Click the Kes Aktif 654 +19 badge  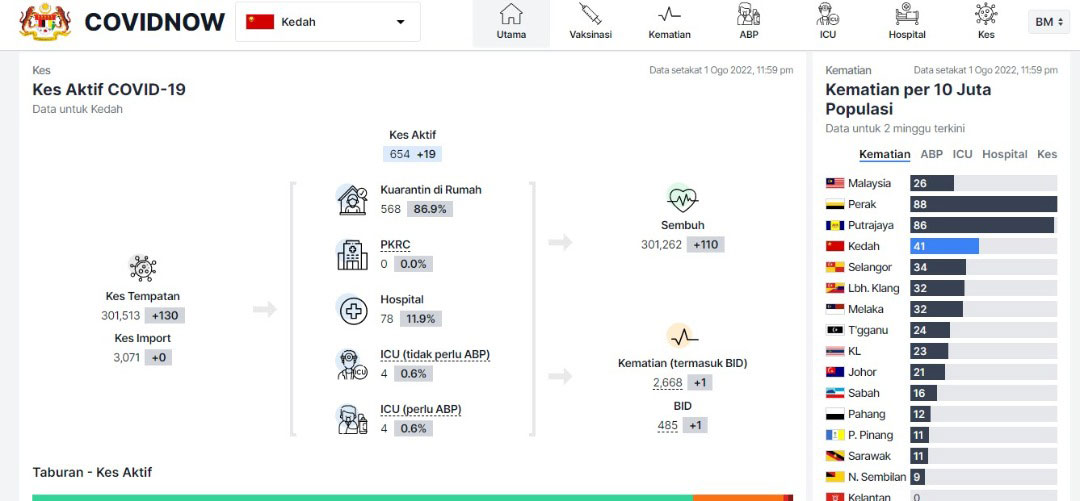click(x=412, y=154)
